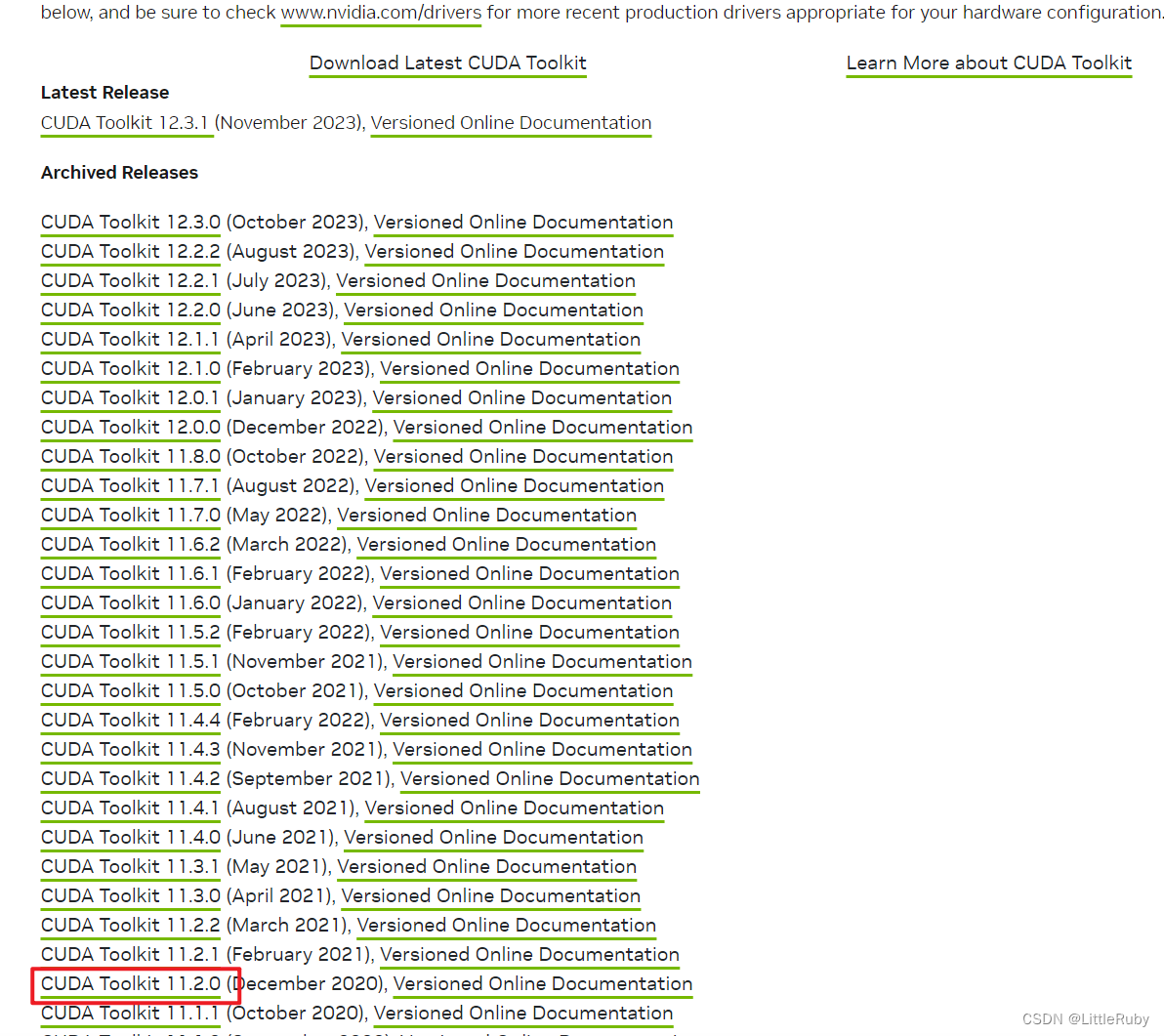Image resolution: width=1164 pixels, height=1036 pixels.
Task: Open documentation for March 2022 release
Action: (506, 545)
